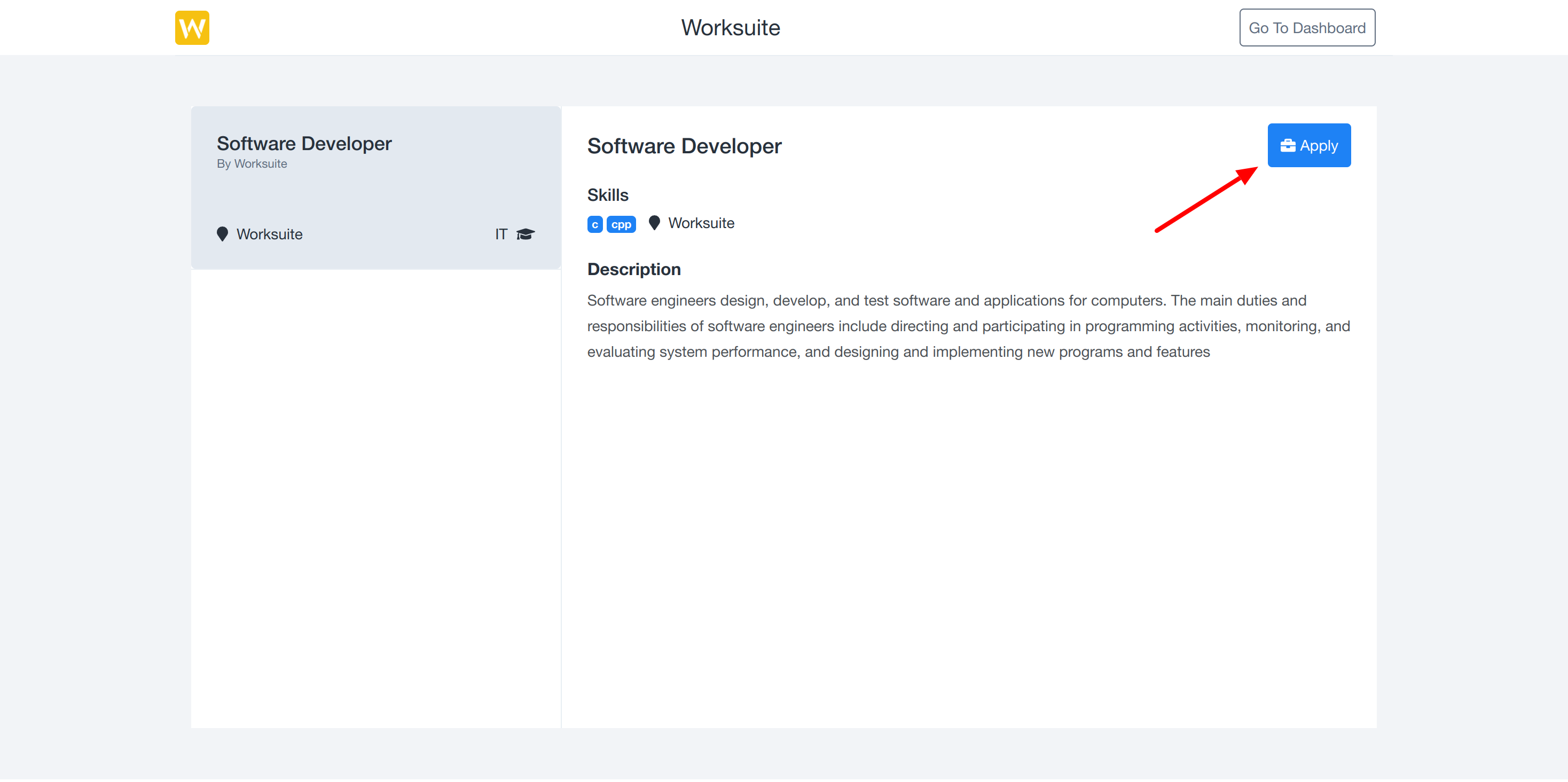Image resolution: width=1568 pixels, height=782 pixels.
Task: Click the Skills section heading
Action: (x=607, y=195)
